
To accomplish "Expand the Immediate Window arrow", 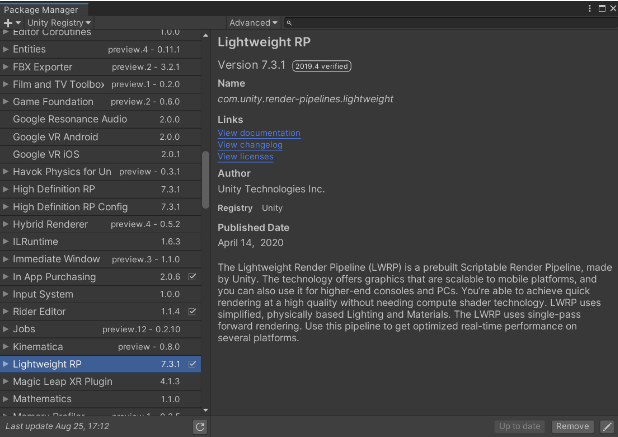I will click(x=6, y=259).
